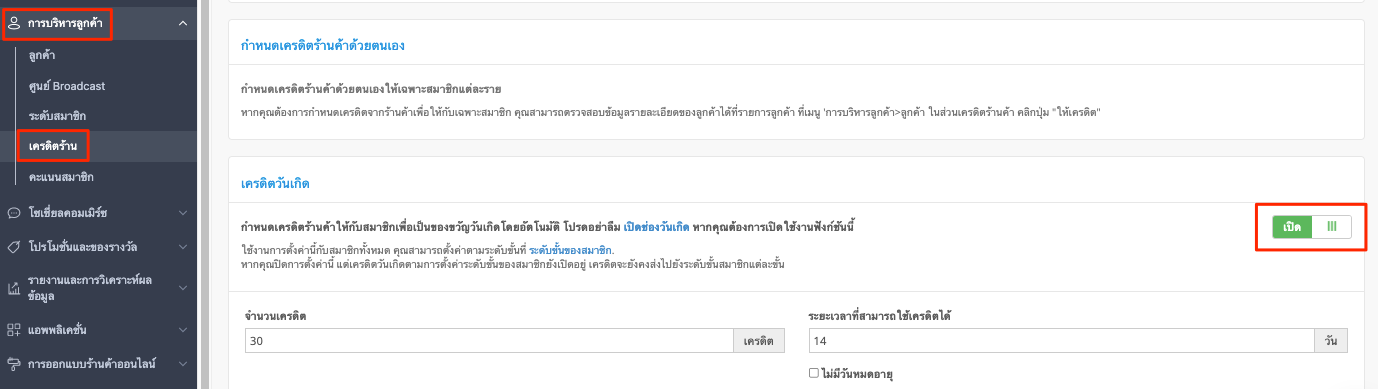The width and height of the screenshot is (1378, 389).
Task: Select the เครดิตร้าน submenu item
Action: [53, 146]
